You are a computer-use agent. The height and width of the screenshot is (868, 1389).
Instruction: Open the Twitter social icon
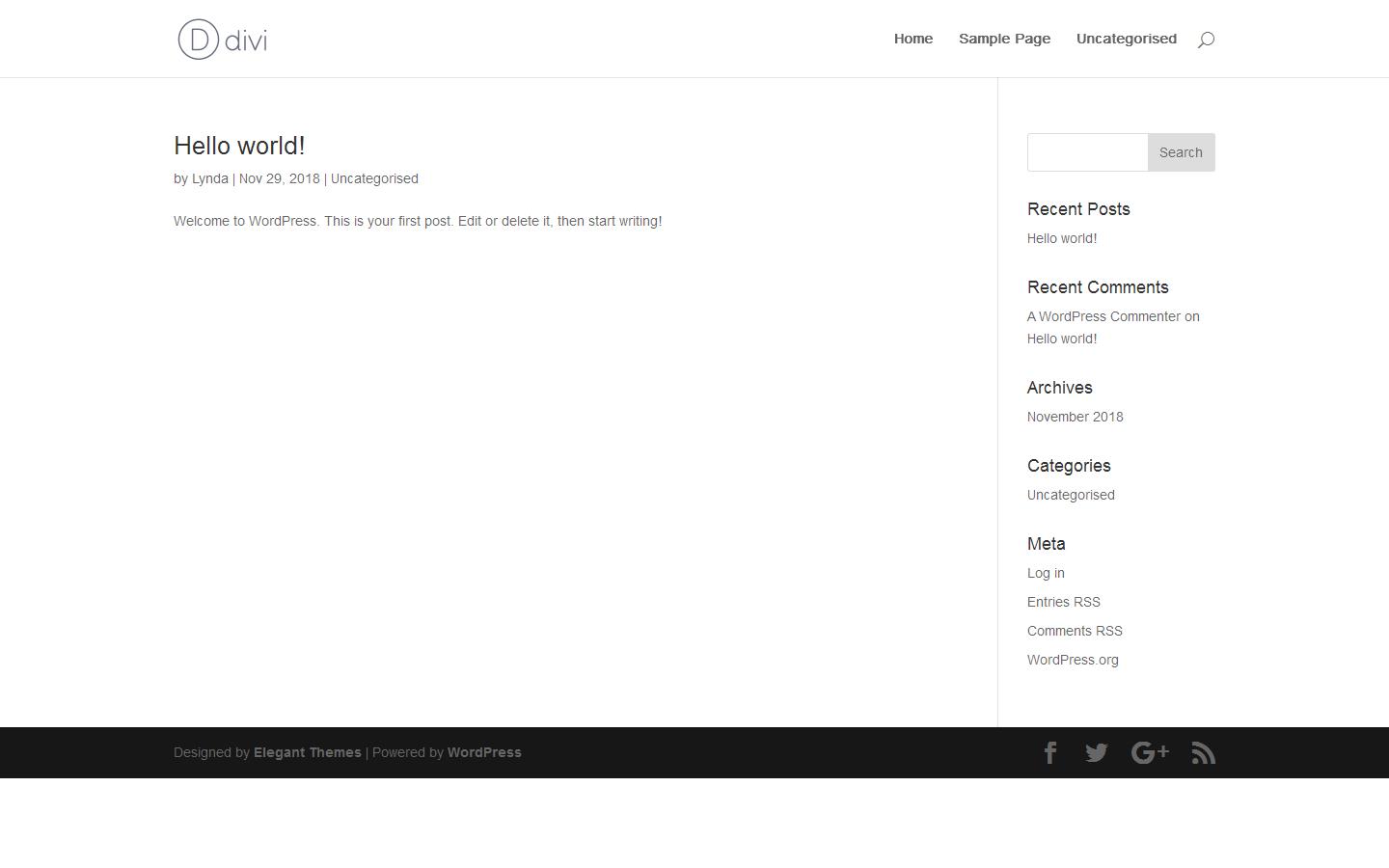pos(1096,752)
